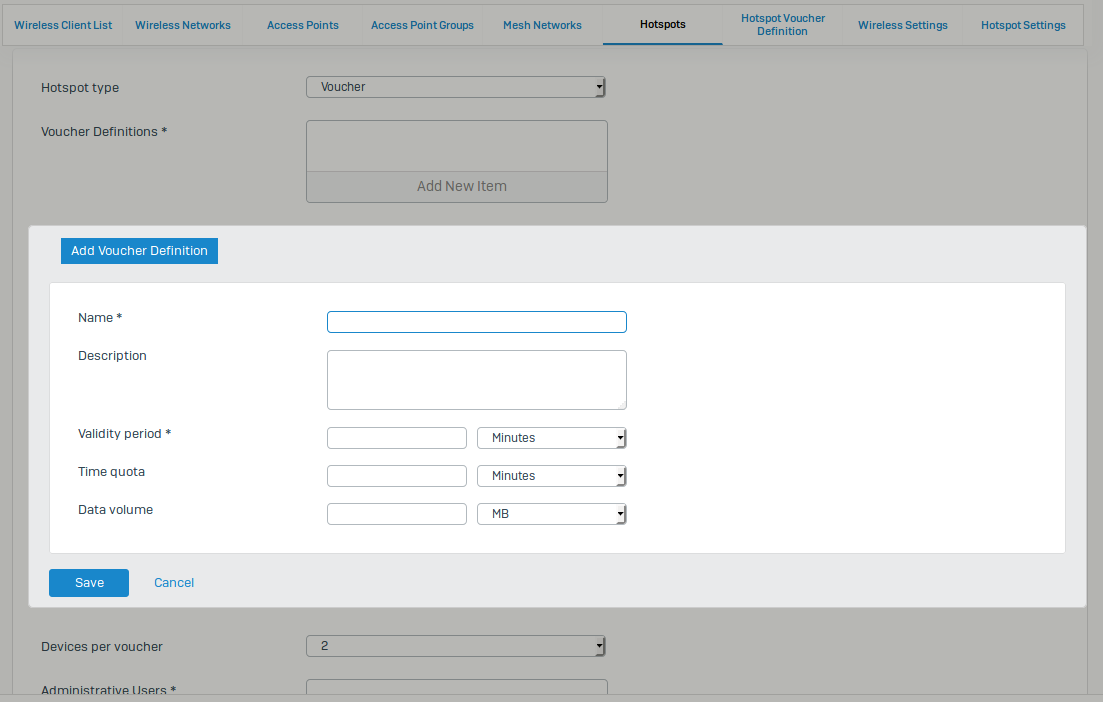
Task: Select the Mesh Networks tab
Action: [x=542, y=25]
